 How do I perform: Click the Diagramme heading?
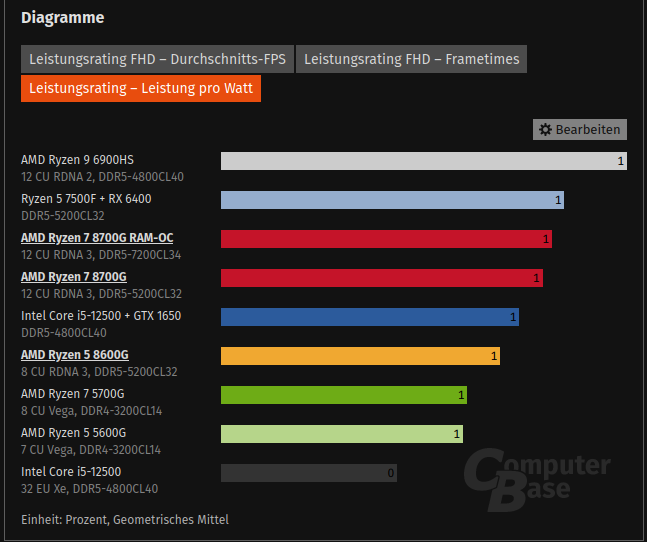point(63,18)
